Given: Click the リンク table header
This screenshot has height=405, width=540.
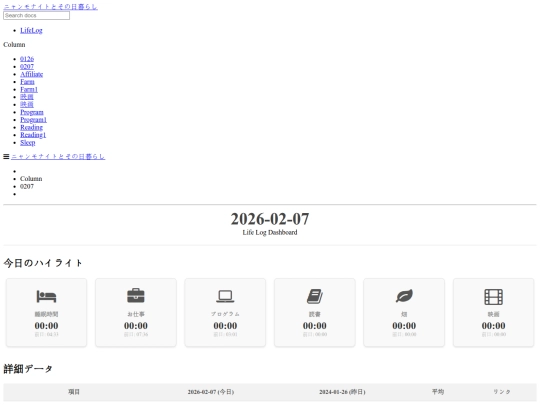Looking at the screenshot, I should [501, 392].
